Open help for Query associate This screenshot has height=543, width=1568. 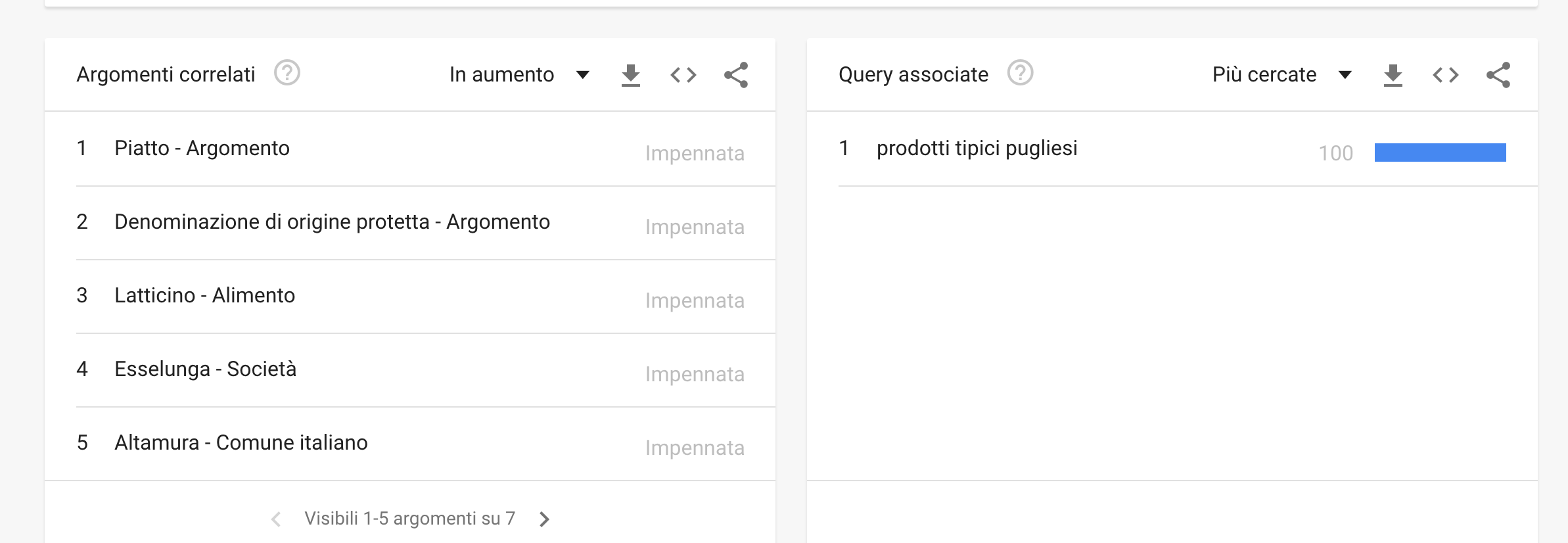[x=1021, y=73]
